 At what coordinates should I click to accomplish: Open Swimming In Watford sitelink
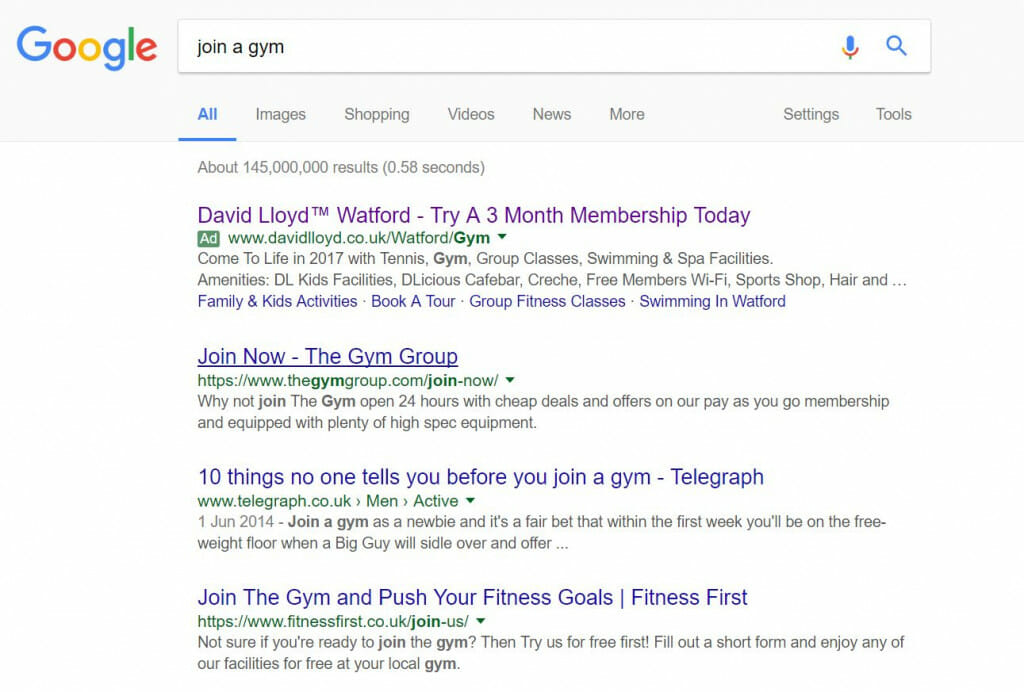coord(712,301)
